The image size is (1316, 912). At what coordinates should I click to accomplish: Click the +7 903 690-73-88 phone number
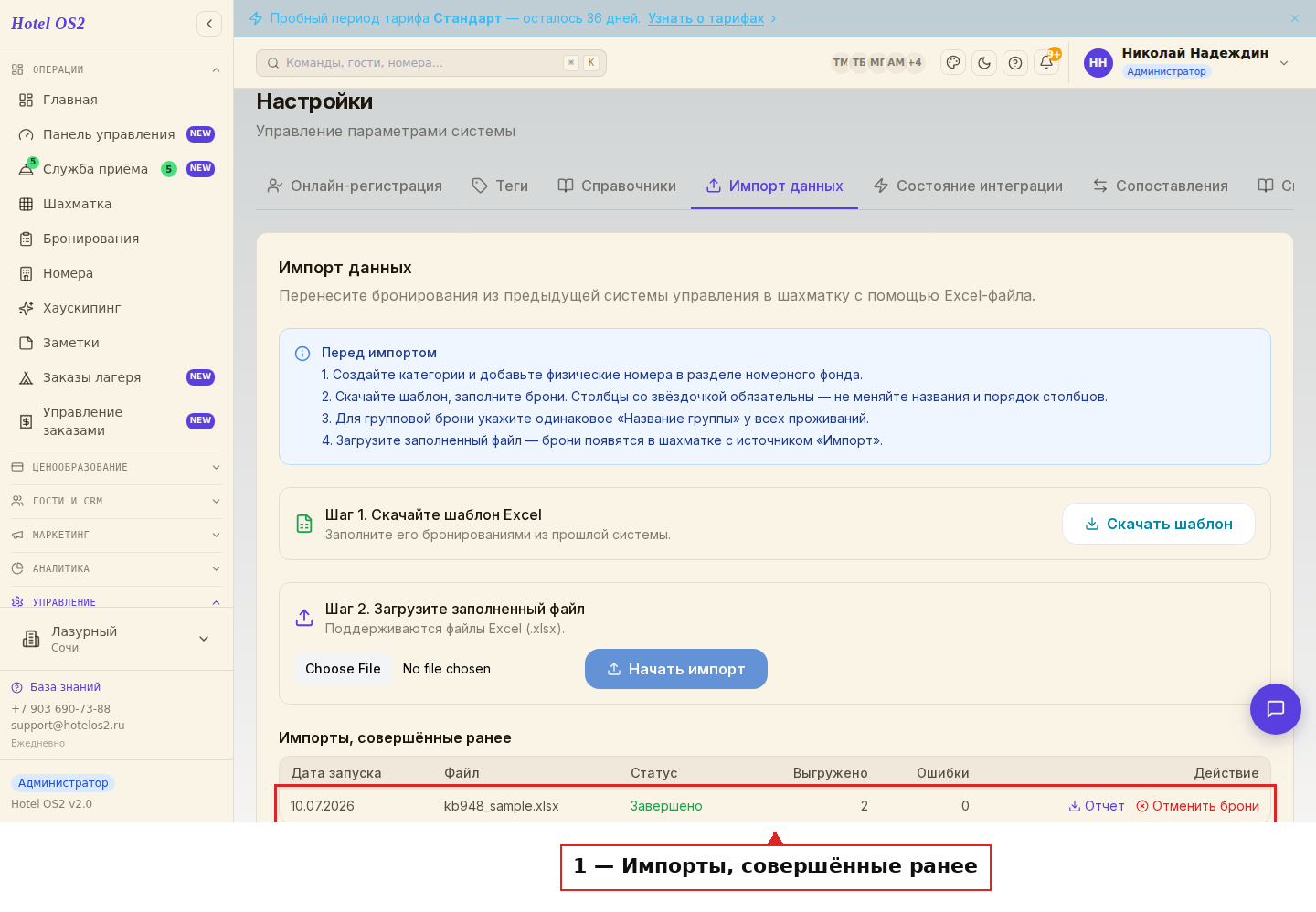coord(60,709)
